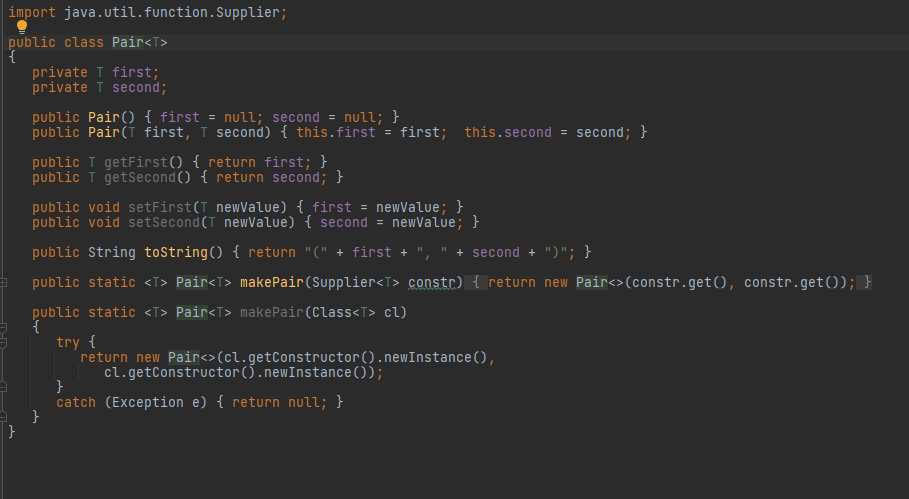Screen dimensions: 909x499
Task: Click static keyword on the Supplier makePair line
Action: pyautogui.click(x=112, y=282)
